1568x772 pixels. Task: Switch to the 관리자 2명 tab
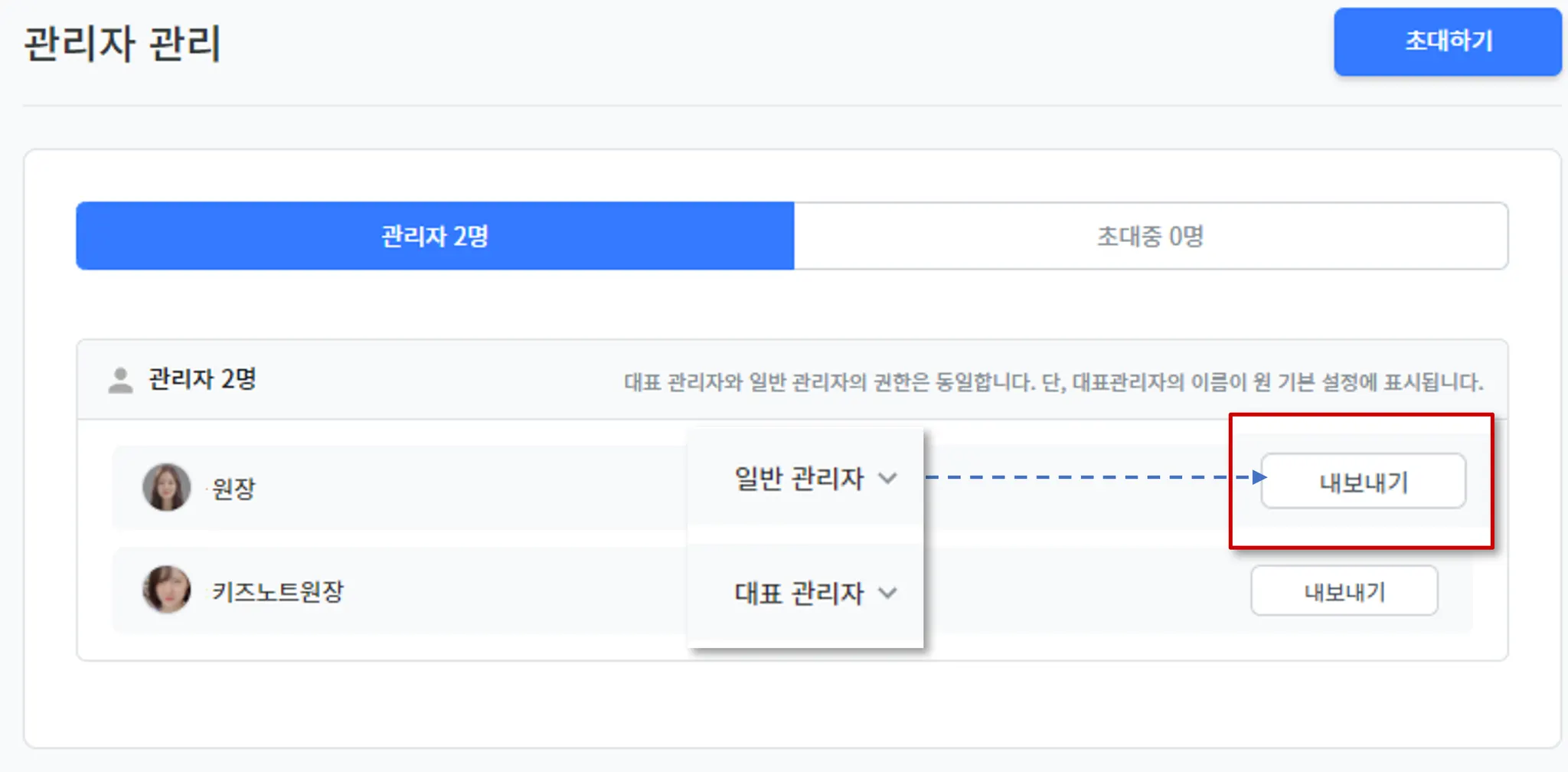(435, 236)
